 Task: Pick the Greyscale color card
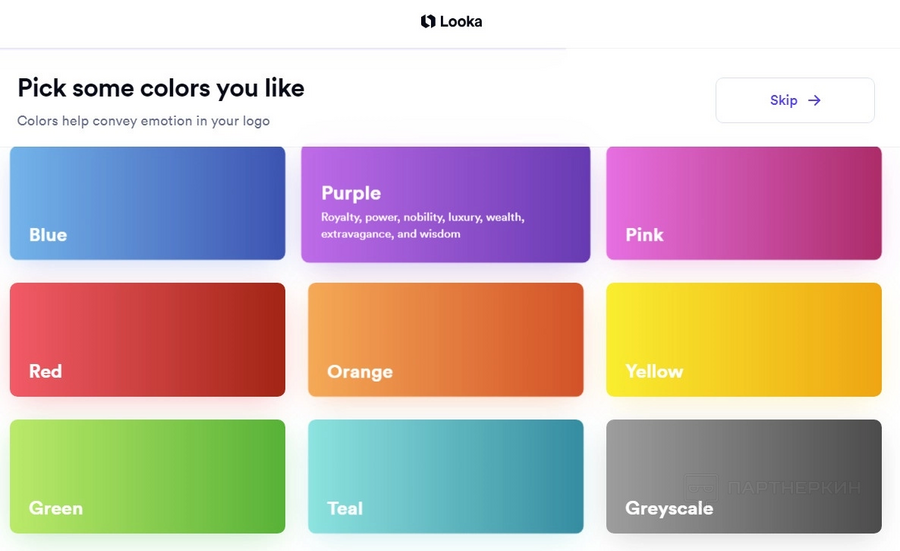tap(744, 476)
